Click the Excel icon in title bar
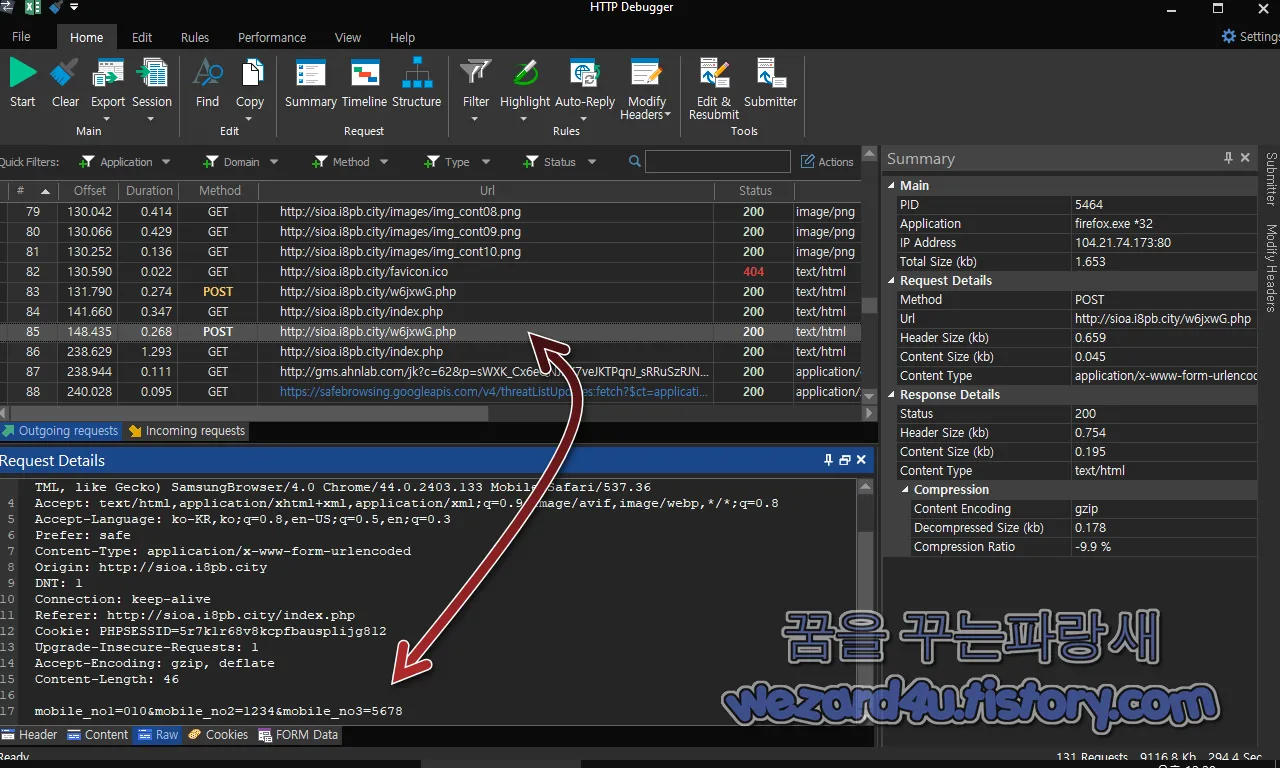 coord(31,8)
